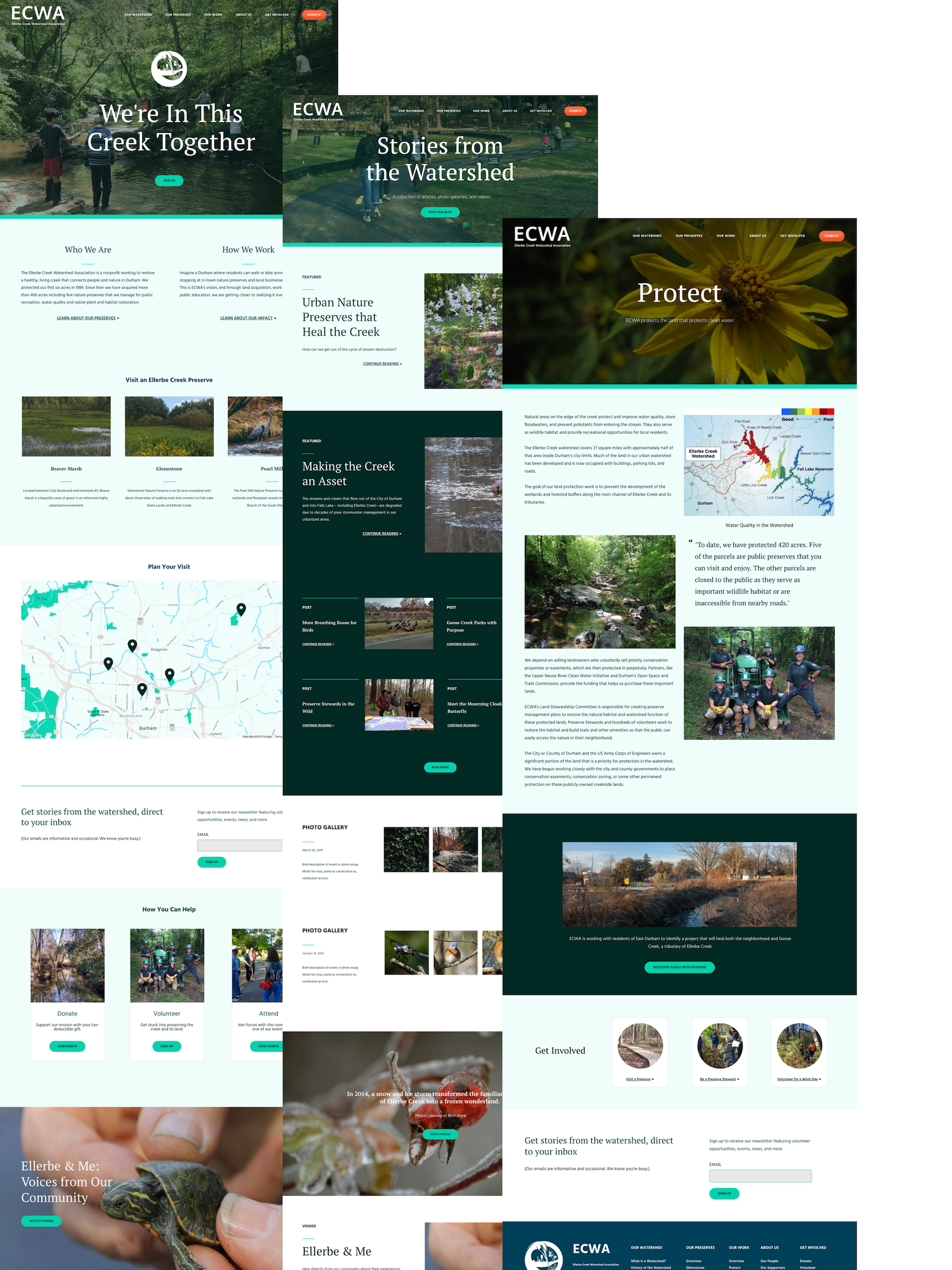Continue reading More Breathing Room for Birds
The image size is (952, 1270).
[x=318, y=644]
